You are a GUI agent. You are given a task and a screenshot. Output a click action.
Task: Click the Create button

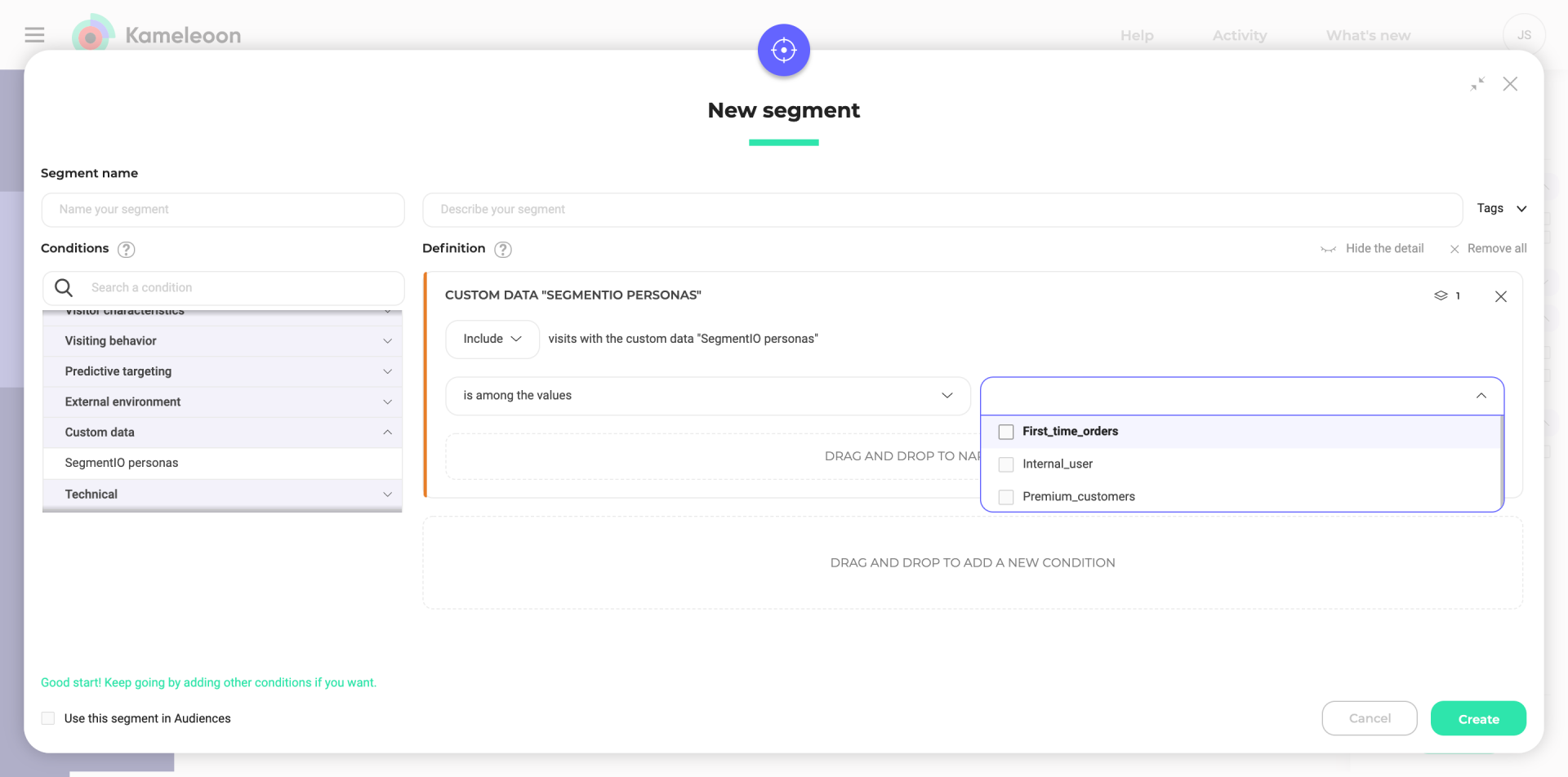[x=1477, y=719]
